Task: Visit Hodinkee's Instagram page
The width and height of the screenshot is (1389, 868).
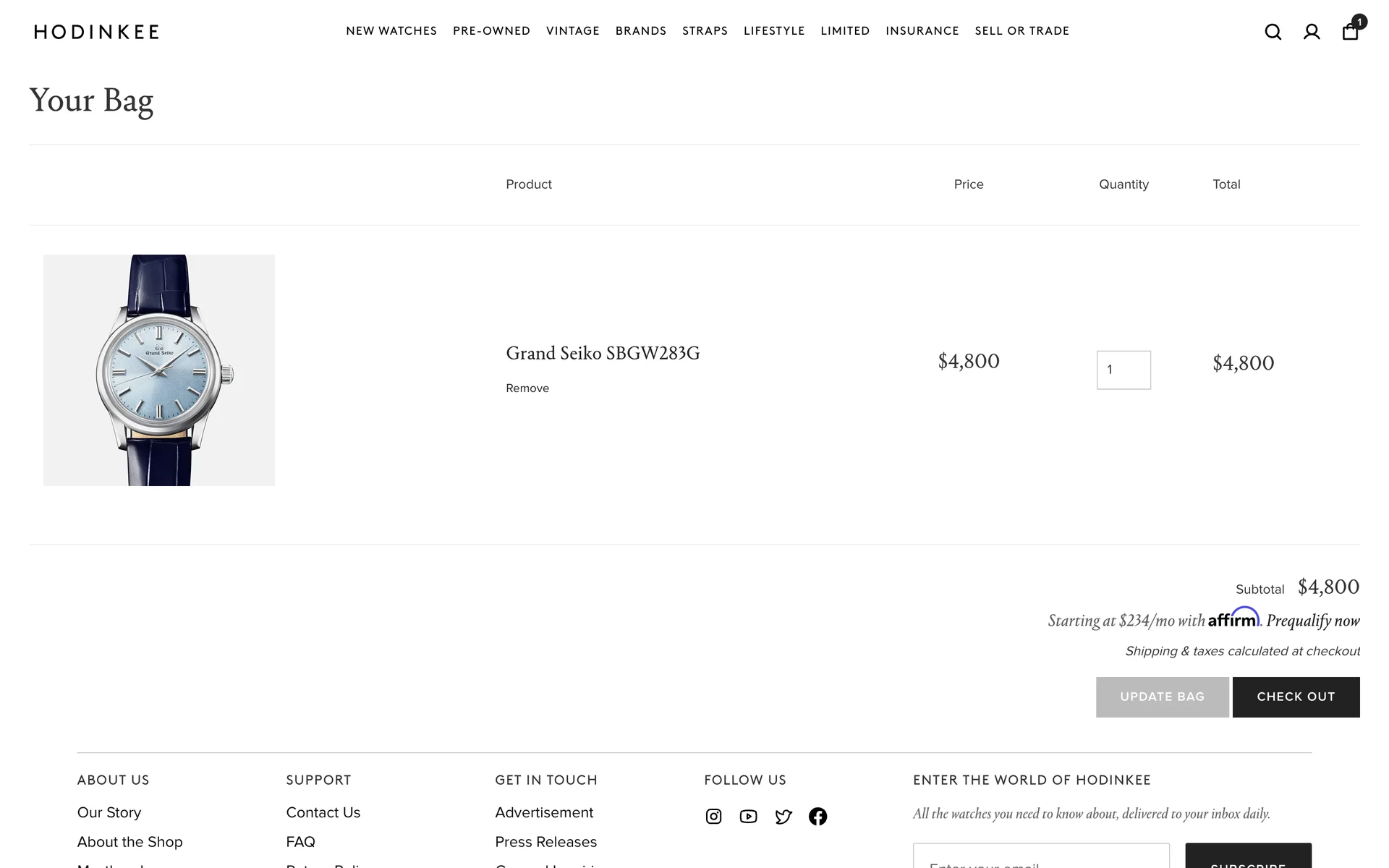Action: click(713, 817)
